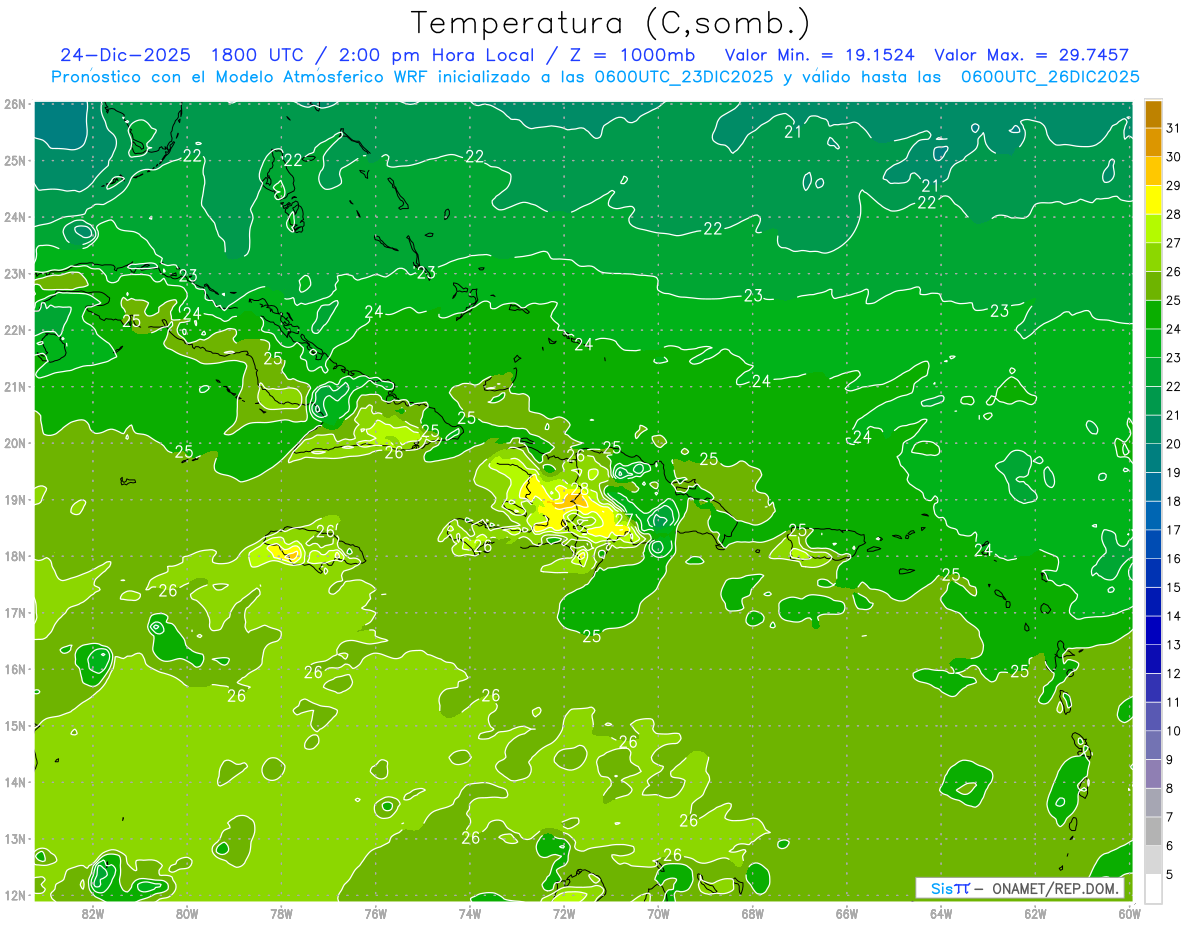The width and height of the screenshot is (1200, 927).
Task: Click the 62W longitude axis label
Action: (1035, 913)
